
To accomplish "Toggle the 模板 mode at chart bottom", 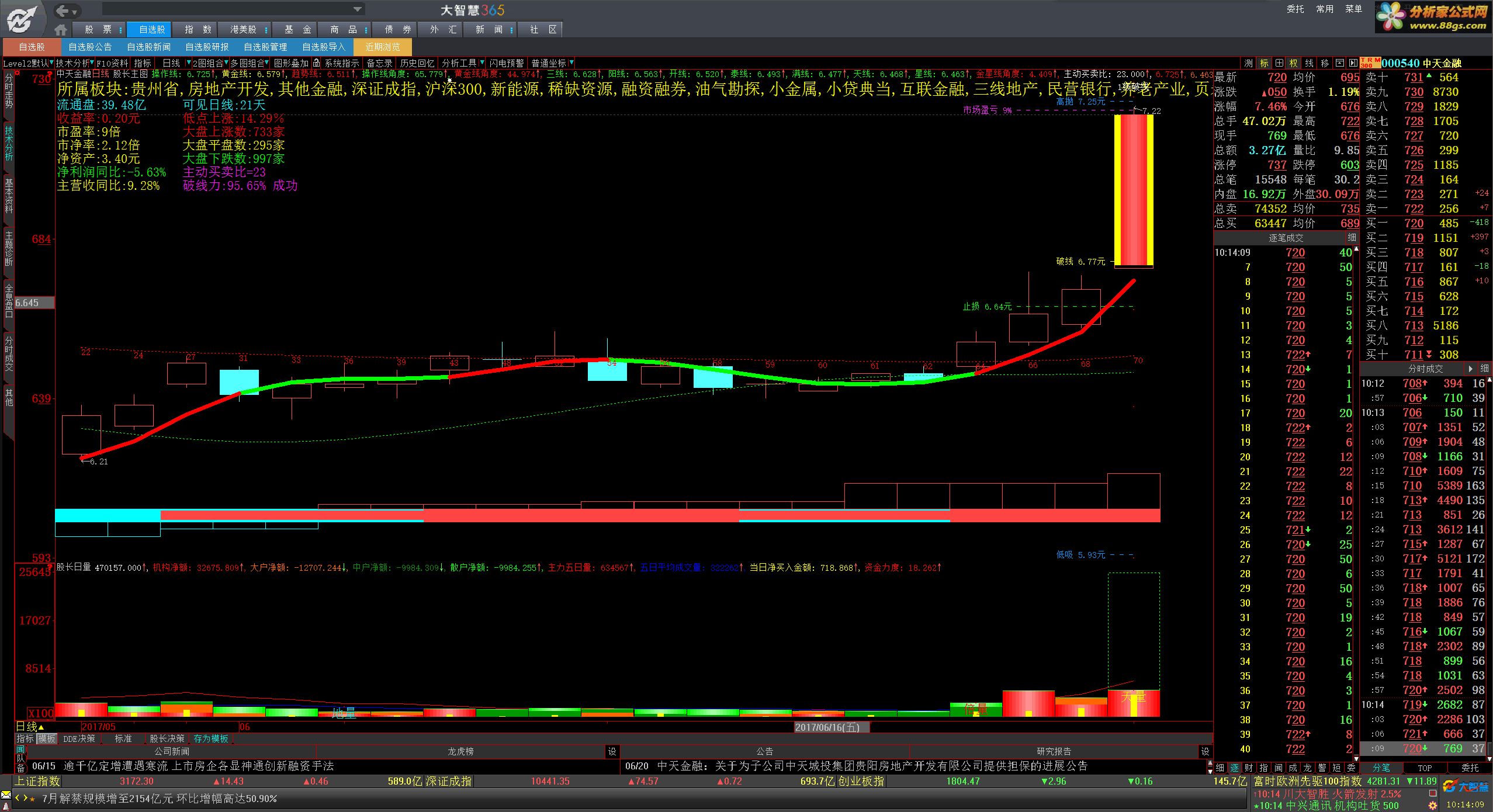I will 47,738.
